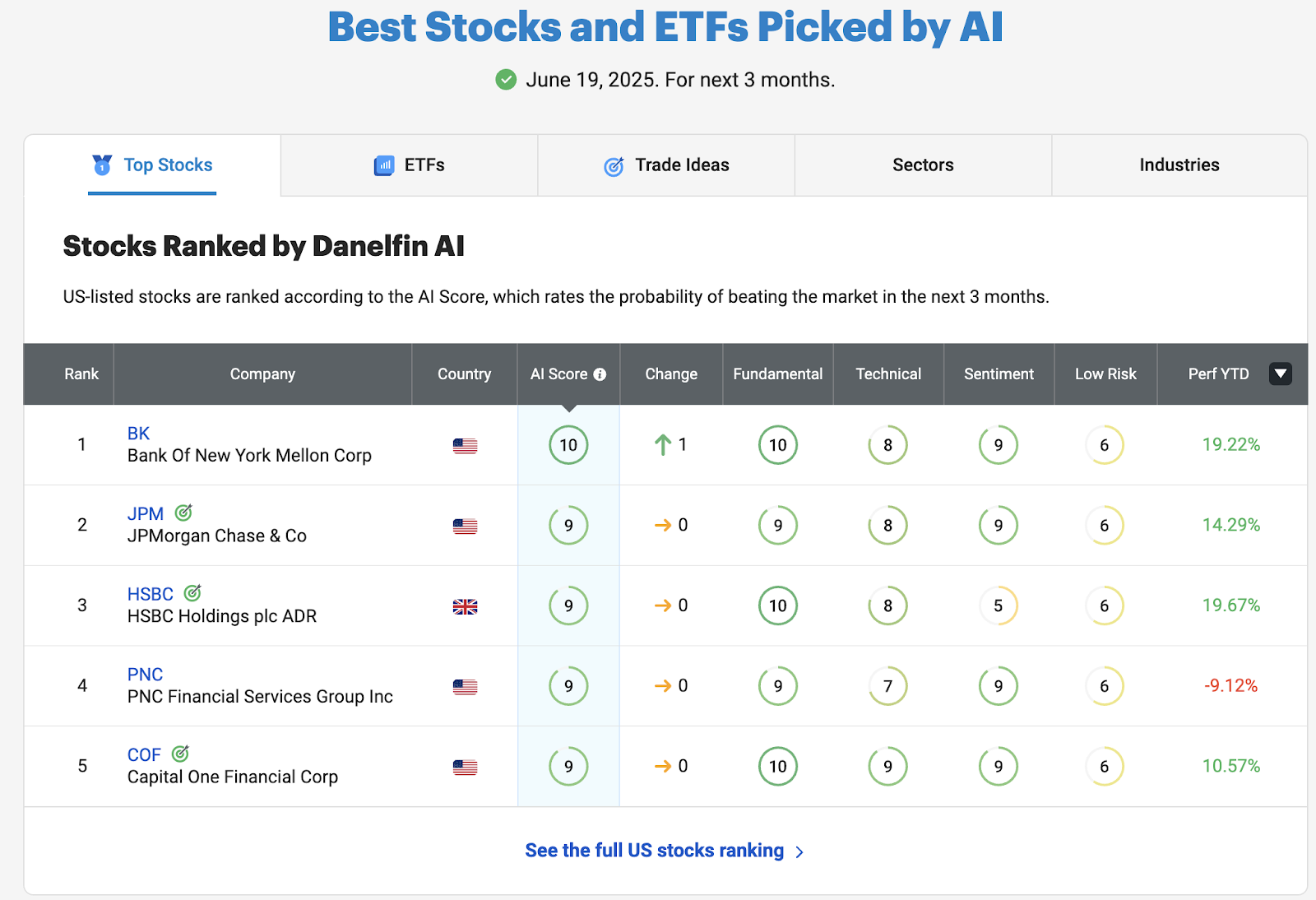1316x900 pixels.
Task: Sort by the Low Risk column header
Action: pyautogui.click(x=1105, y=374)
